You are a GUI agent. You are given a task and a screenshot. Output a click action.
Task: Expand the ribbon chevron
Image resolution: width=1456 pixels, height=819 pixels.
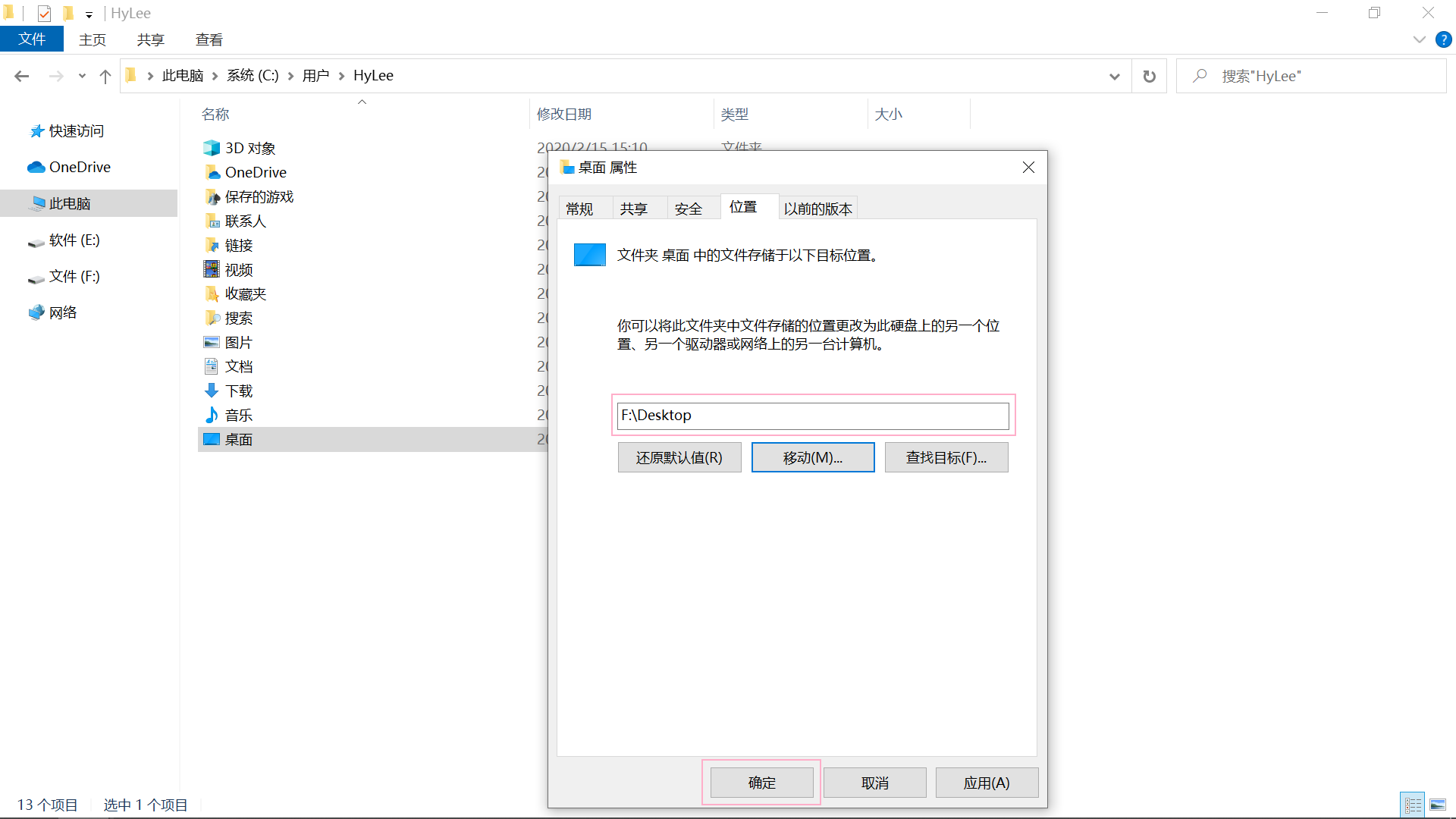point(1419,39)
